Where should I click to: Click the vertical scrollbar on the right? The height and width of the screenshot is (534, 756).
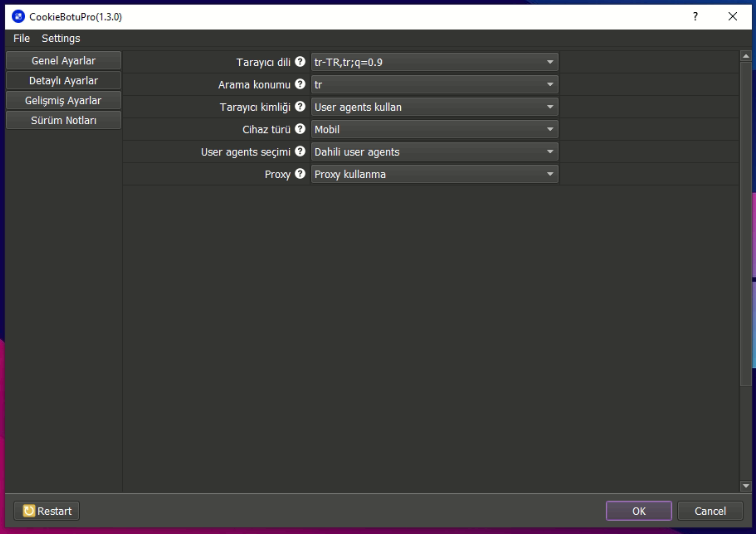pos(745,220)
